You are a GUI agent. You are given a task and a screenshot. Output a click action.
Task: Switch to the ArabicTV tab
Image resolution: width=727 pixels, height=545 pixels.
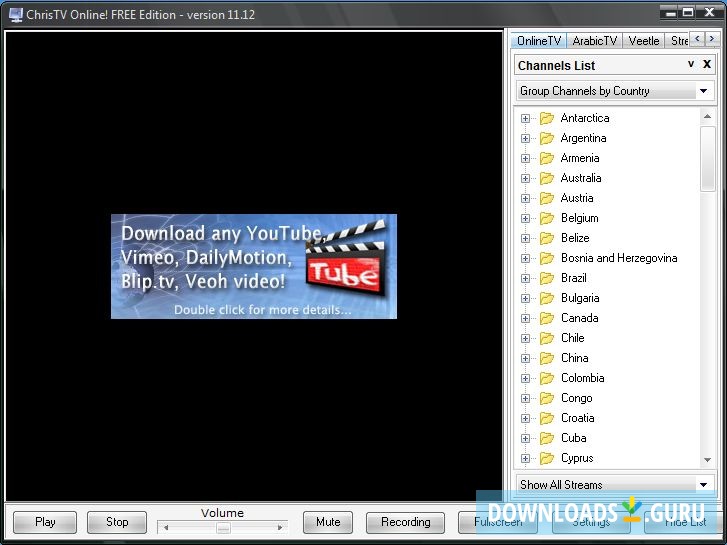pos(594,41)
